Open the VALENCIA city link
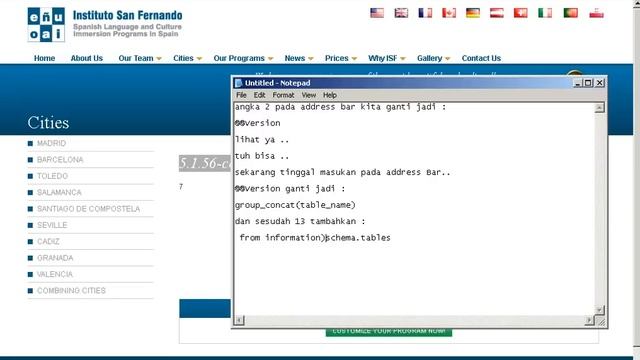This screenshot has width=640, height=360. pyautogui.click(x=55, y=274)
